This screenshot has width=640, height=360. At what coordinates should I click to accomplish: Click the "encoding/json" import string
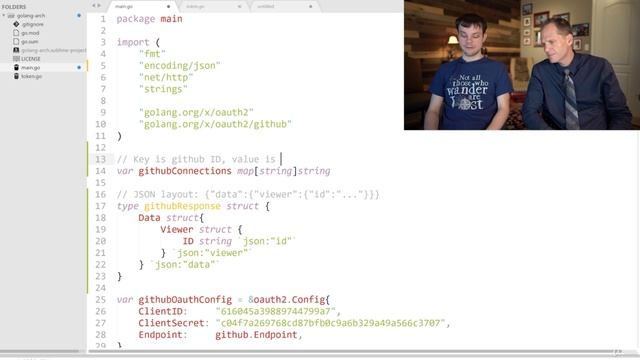pos(180,66)
